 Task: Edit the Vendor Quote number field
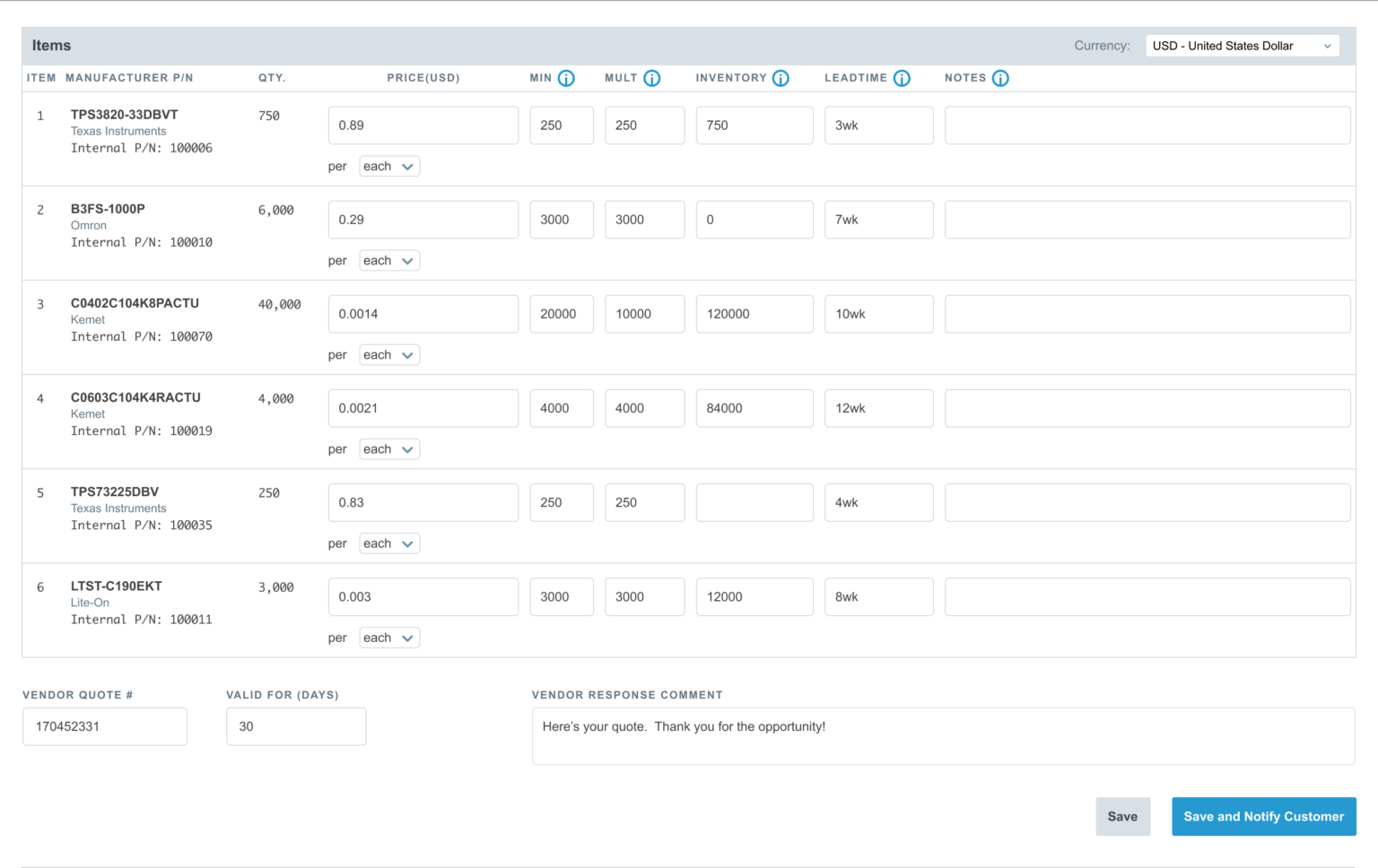[x=105, y=726]
